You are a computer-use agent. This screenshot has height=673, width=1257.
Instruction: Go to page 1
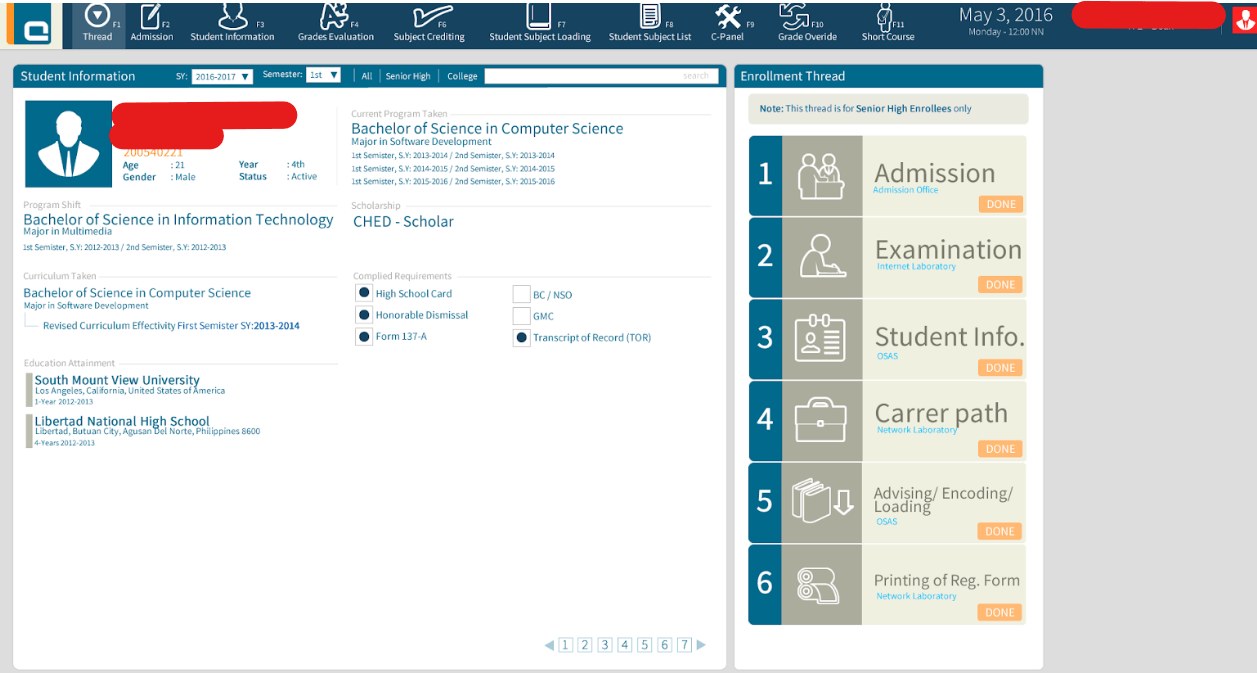pyautogui.click(x=565, y=645)
